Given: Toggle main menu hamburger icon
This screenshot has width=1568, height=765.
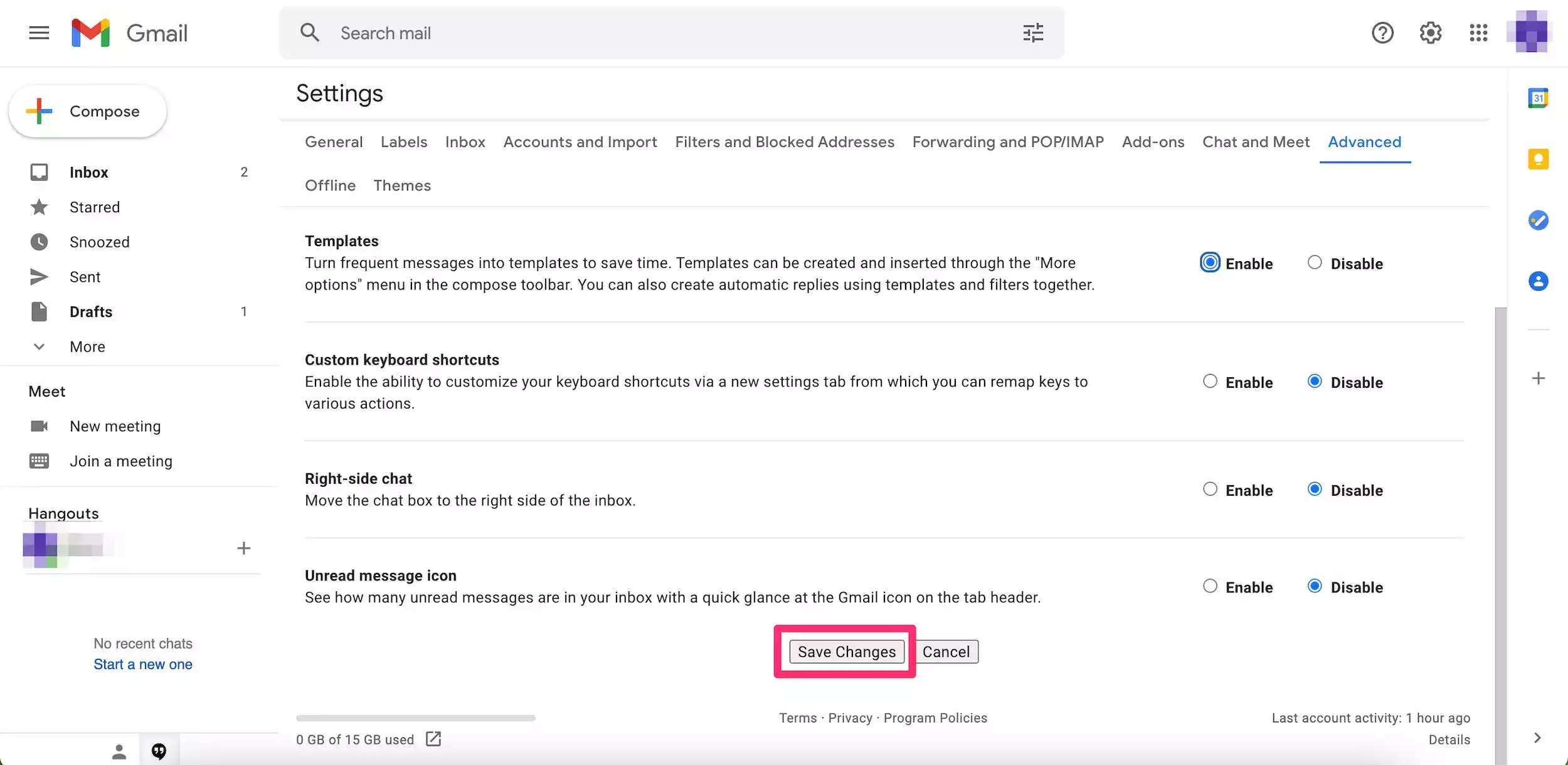Looking at the screenshot, I should pos(39,33).
